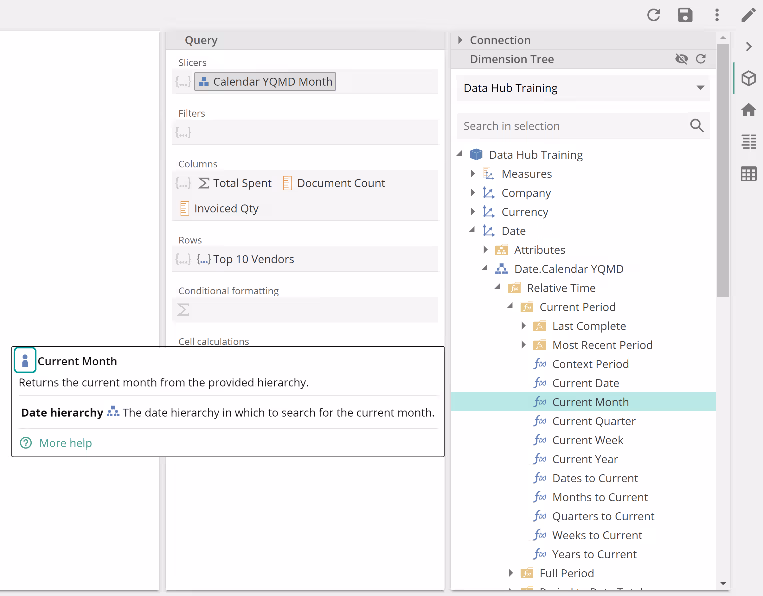
Task: Click the home icon in right sidebar
Action: [748, 110]
